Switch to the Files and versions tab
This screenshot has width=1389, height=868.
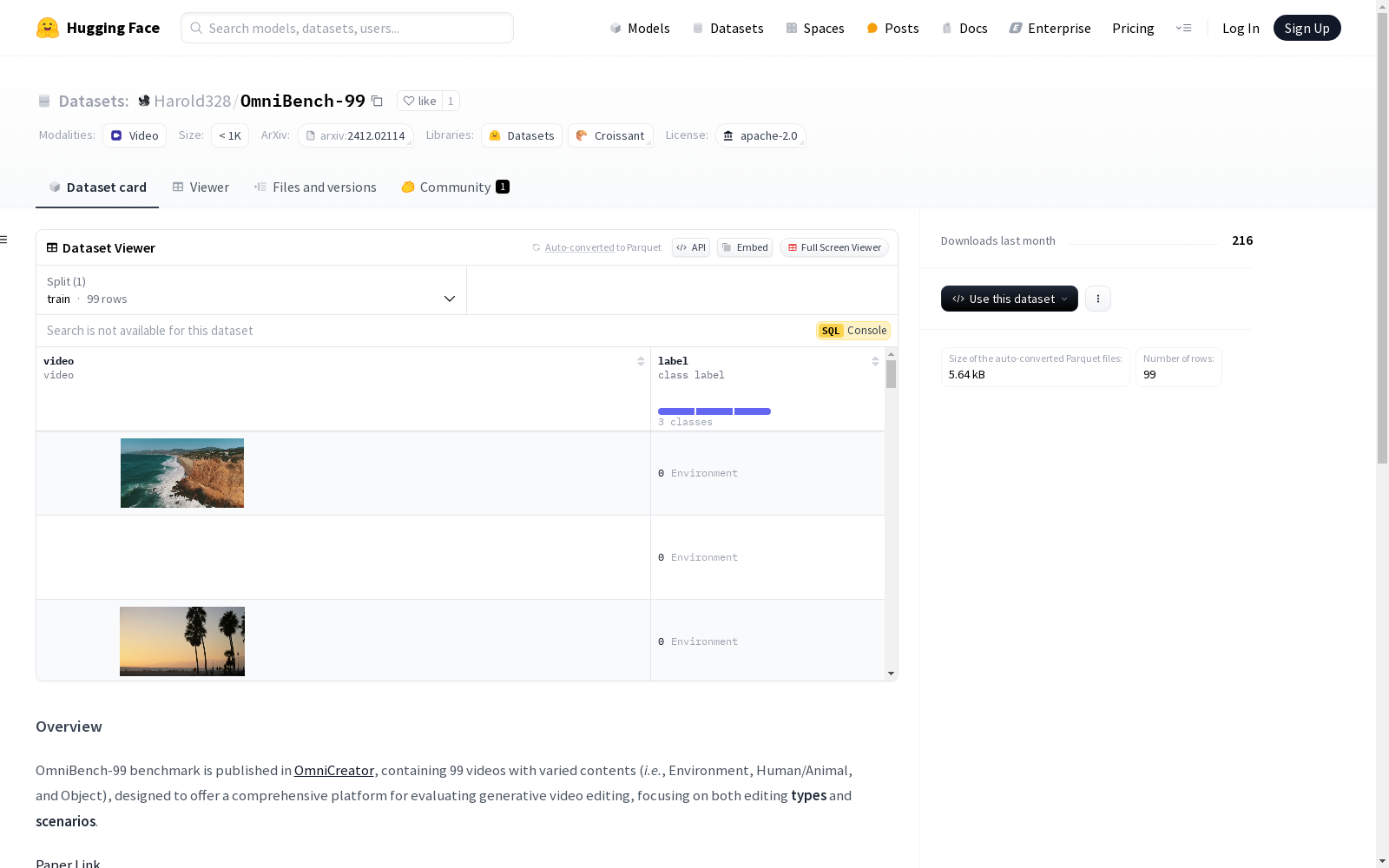pyautogui.click(x=315, y=187)
